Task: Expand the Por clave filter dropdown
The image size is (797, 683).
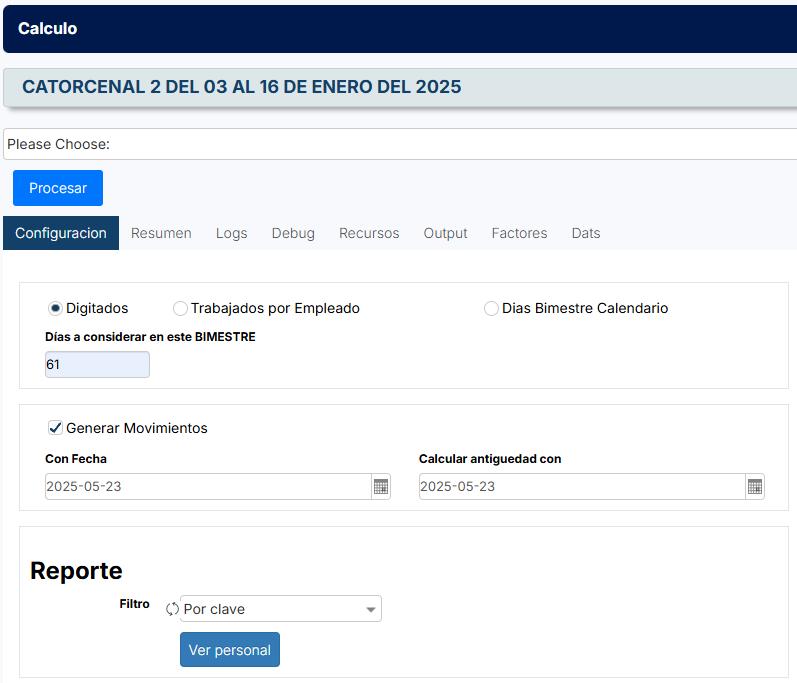Action: pos(281,609)
